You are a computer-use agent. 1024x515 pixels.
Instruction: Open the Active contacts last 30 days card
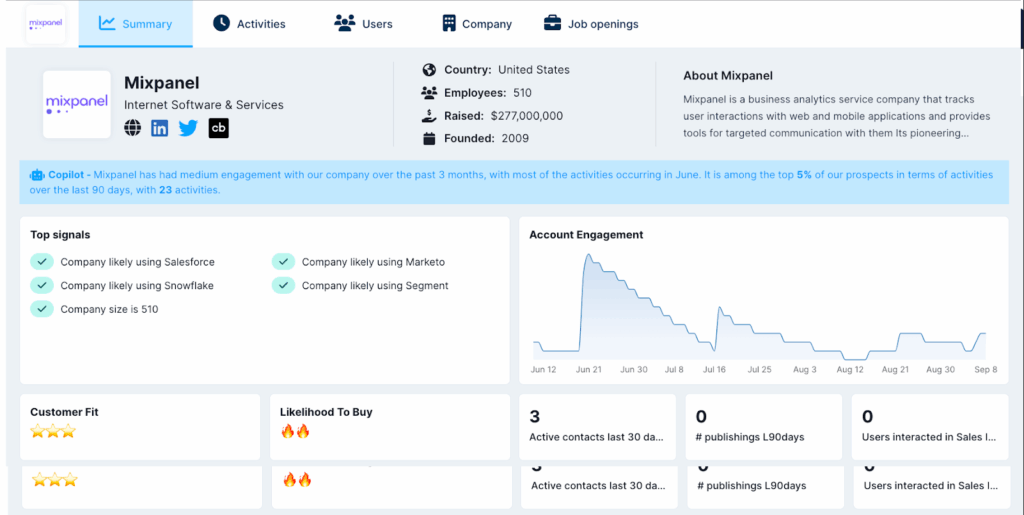[597, 427]
